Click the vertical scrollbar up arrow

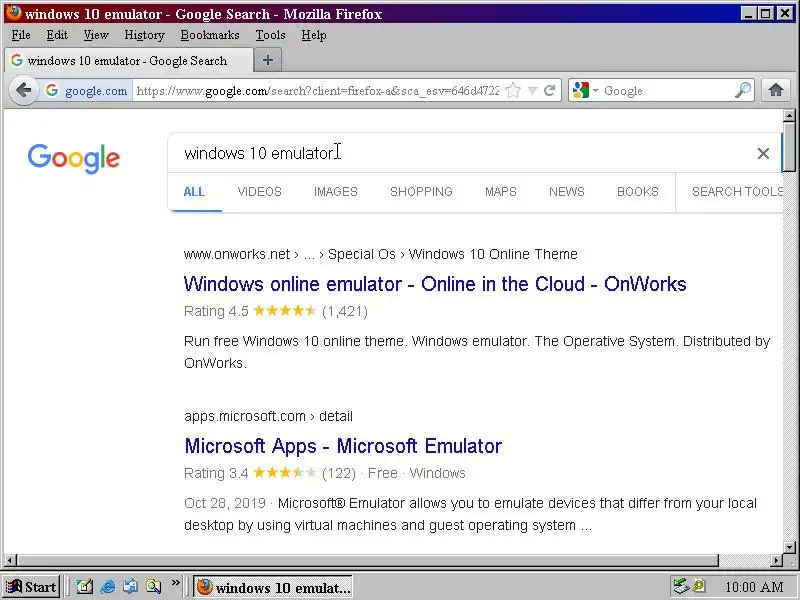789,116
